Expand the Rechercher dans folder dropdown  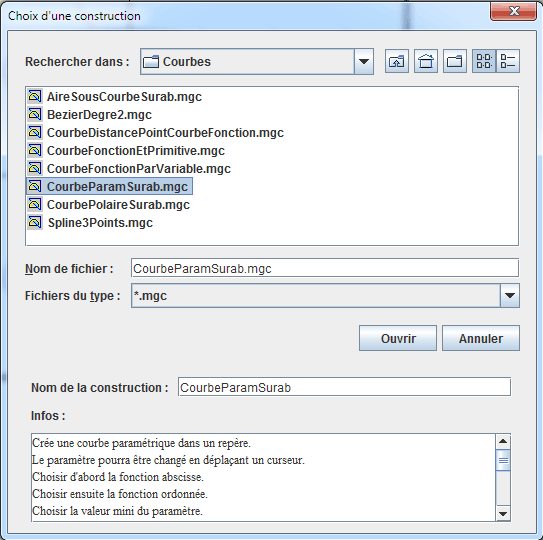pos(364,62)
